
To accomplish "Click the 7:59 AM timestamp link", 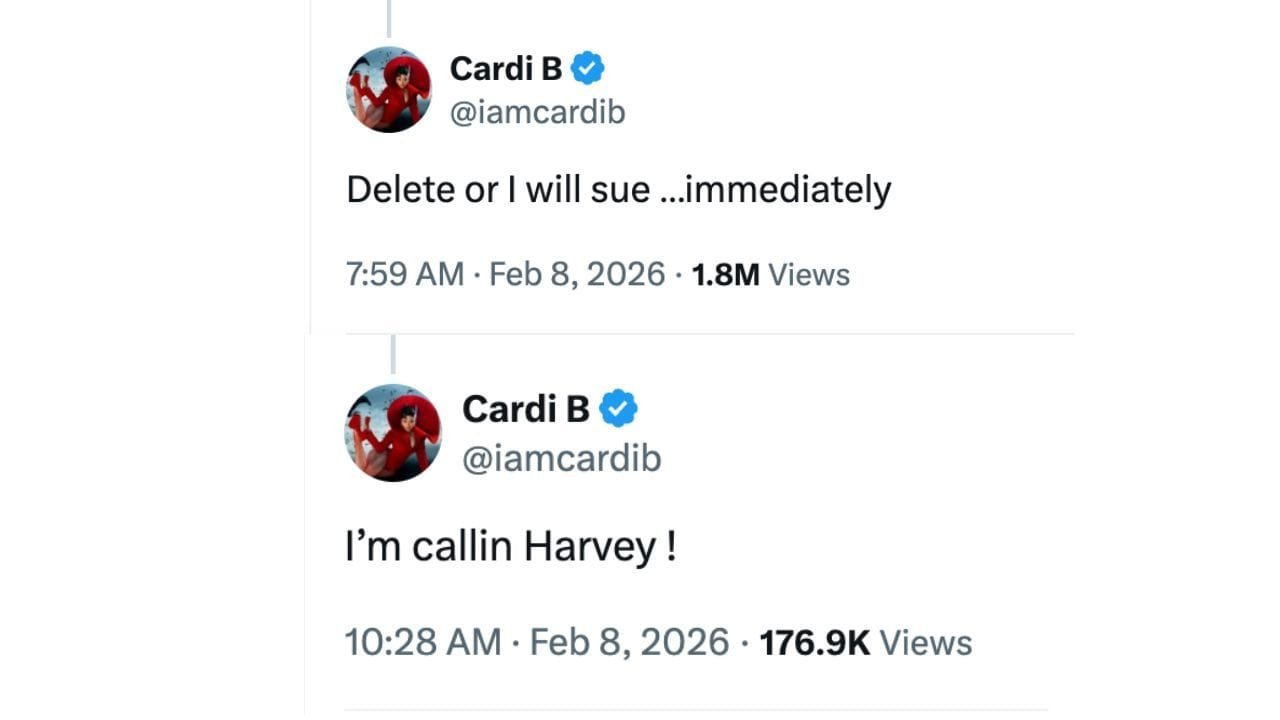I will [x=404, y=273].
